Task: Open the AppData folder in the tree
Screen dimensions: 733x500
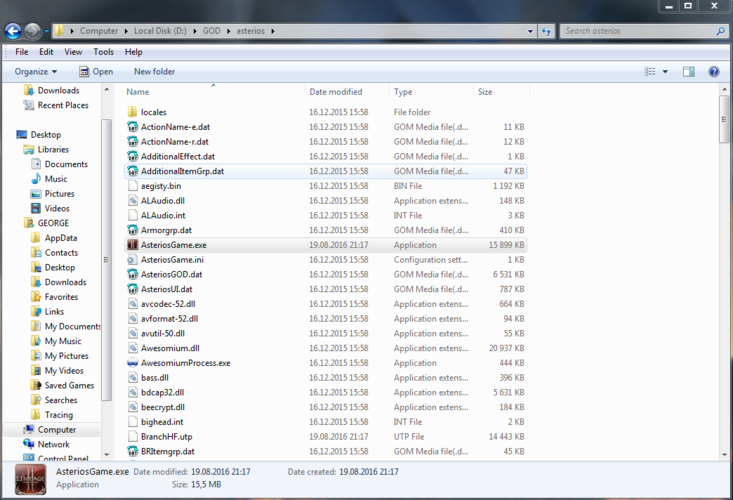Action: point(60,238)
